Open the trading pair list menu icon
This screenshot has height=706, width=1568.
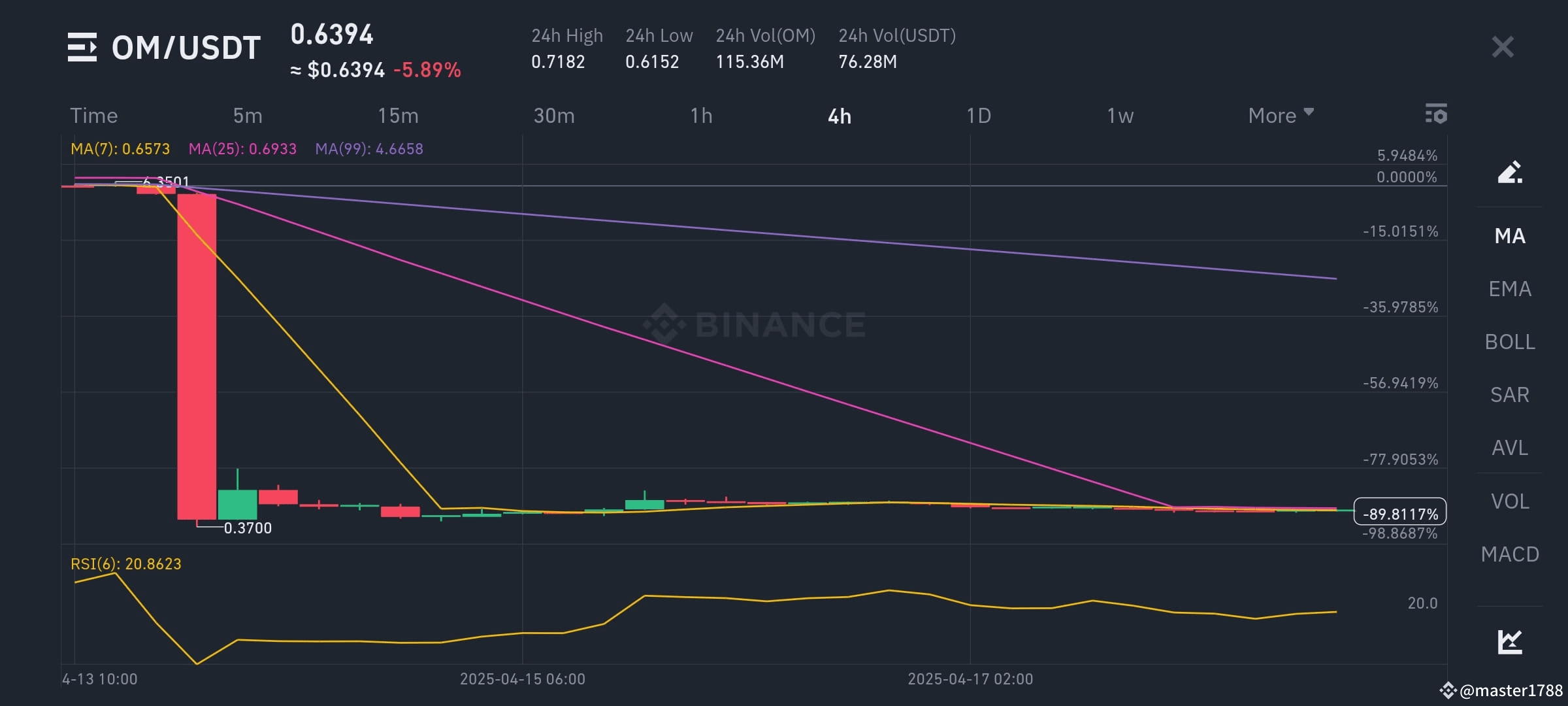point(82,47)
